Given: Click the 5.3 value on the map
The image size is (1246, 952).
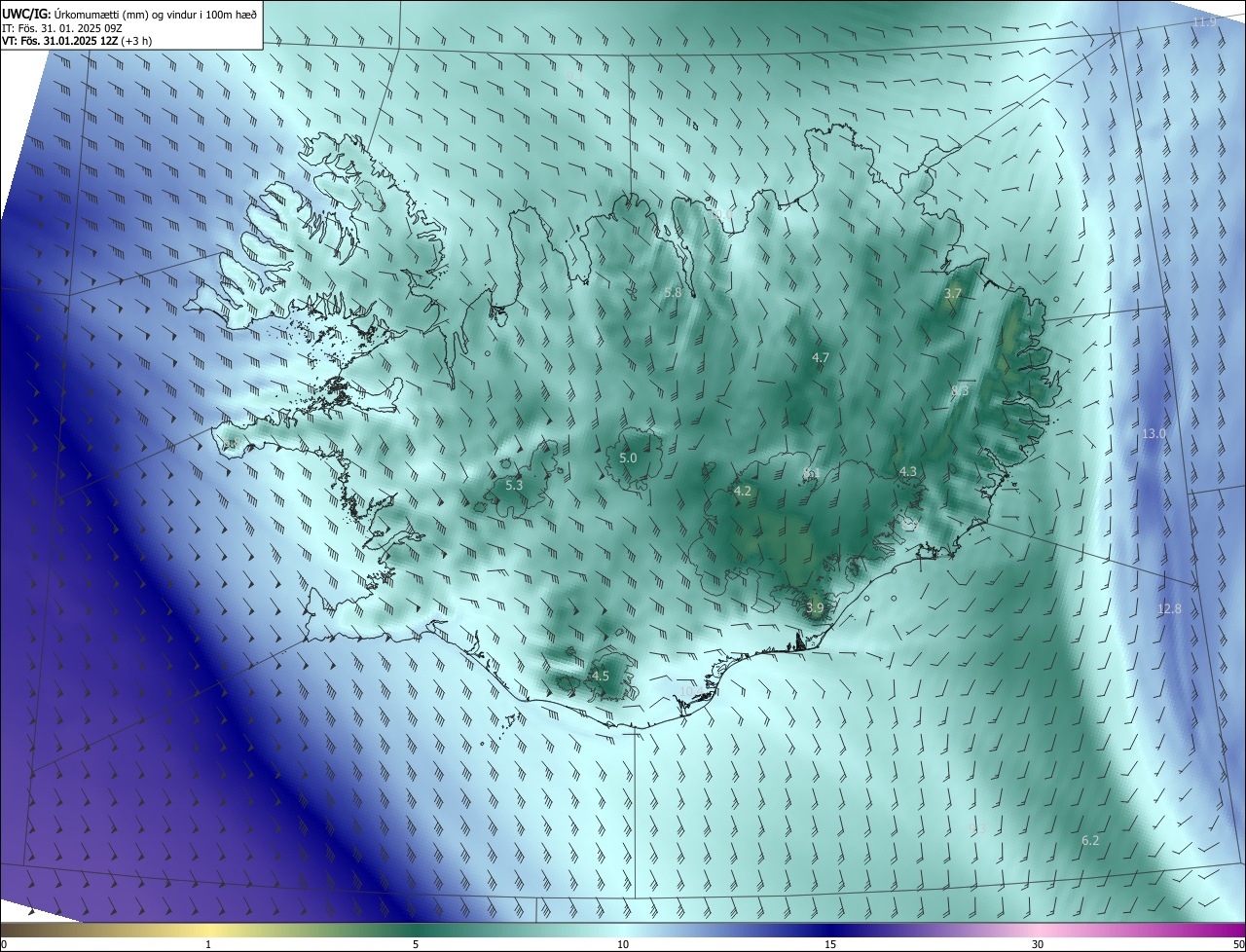Looking at the screenshot, I should click(x=514, y=485).
